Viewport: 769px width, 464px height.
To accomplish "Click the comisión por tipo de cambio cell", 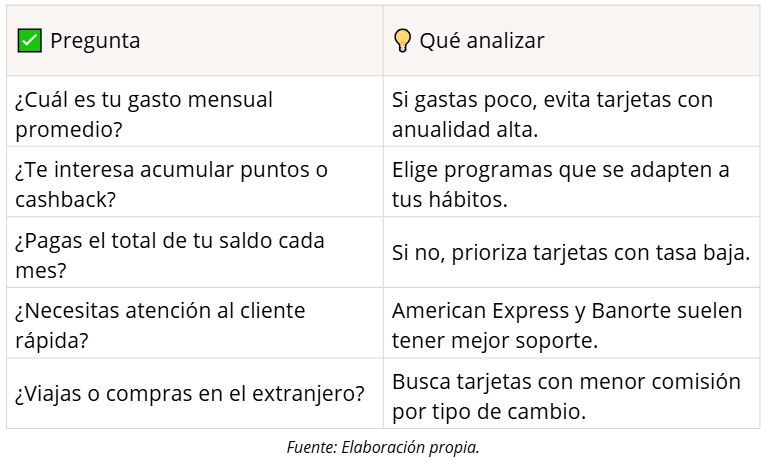I will tap(566, 395).
